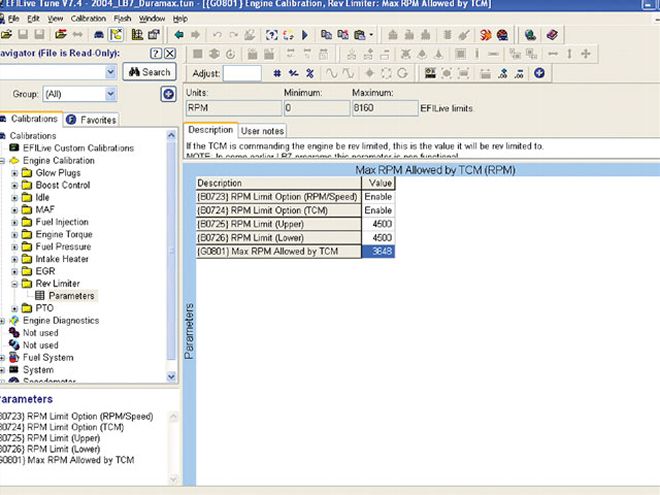Open the Group (All) dropdown
660x495 pixels.
110,94
